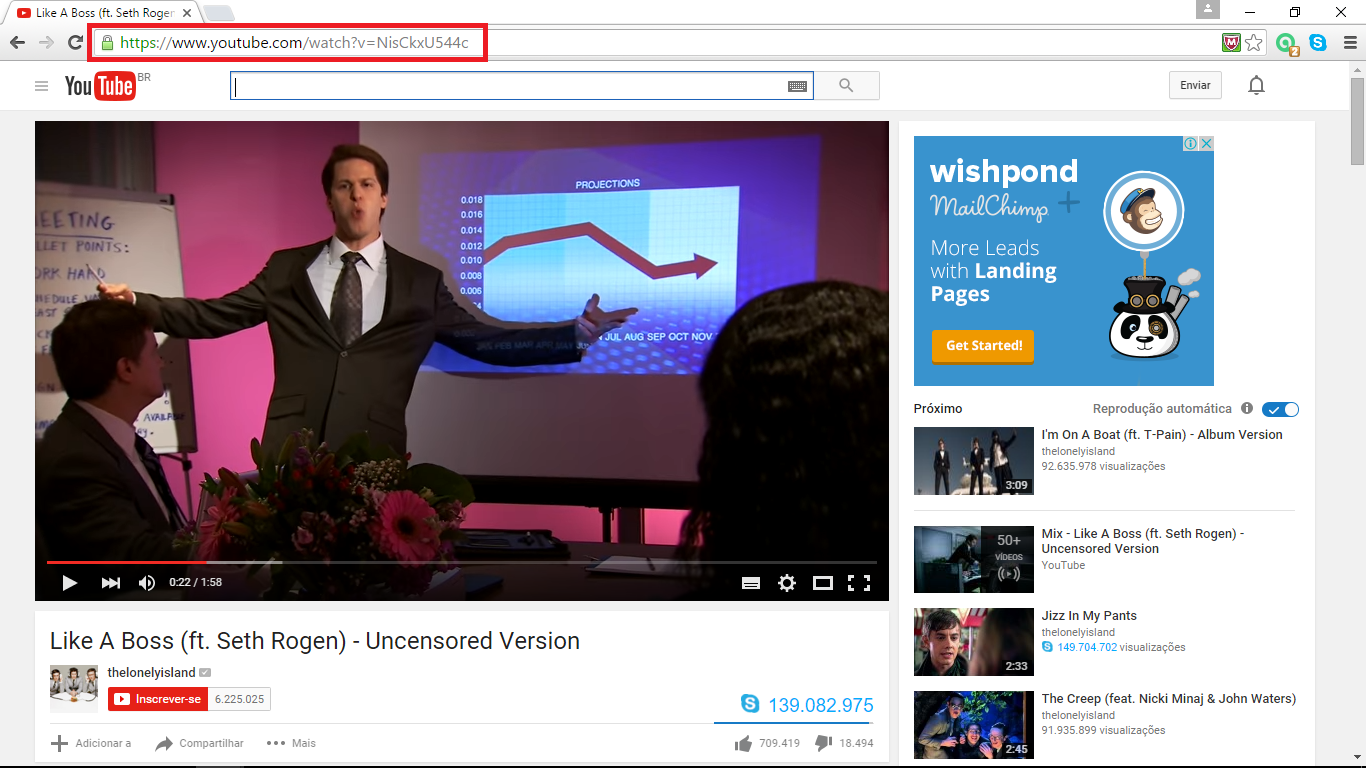Skip to next video
Screen dimensions: 1366x768
pyautogui.click(x=111, y=583)
